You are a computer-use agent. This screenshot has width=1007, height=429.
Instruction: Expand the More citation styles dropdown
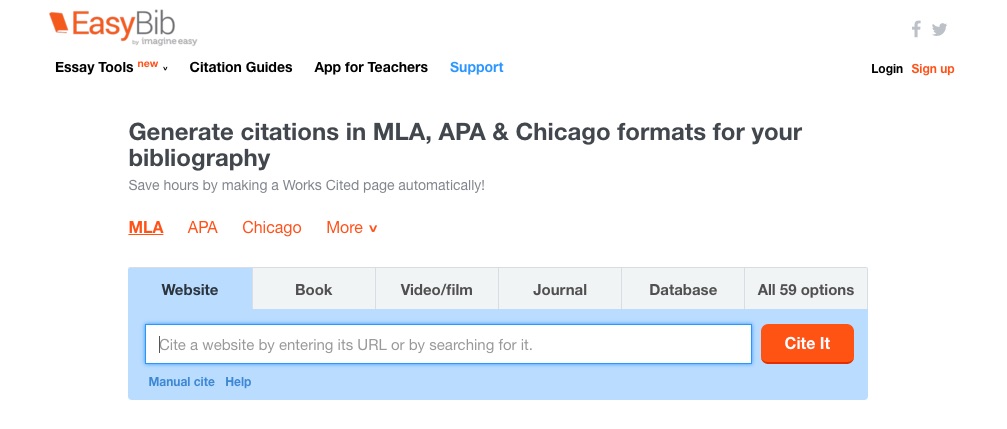pos(351,228)
